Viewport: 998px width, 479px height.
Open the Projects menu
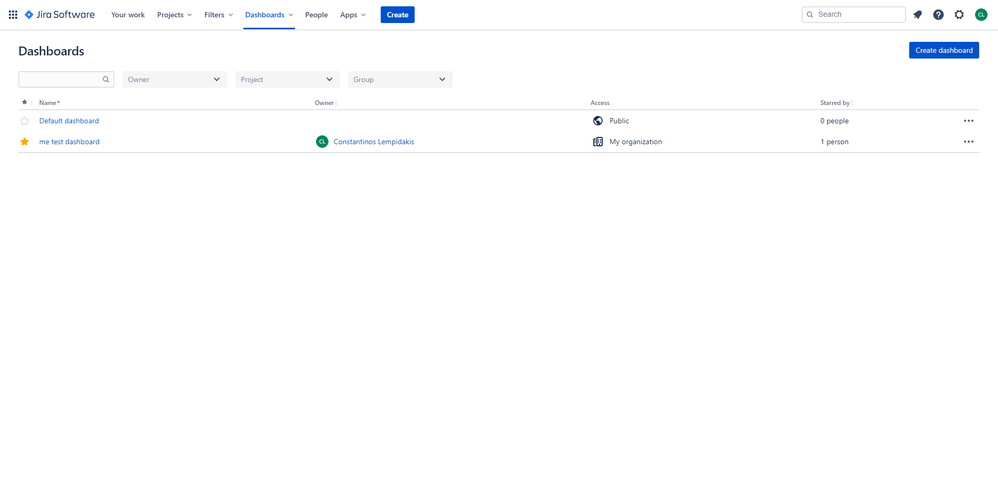click(174, 15)
